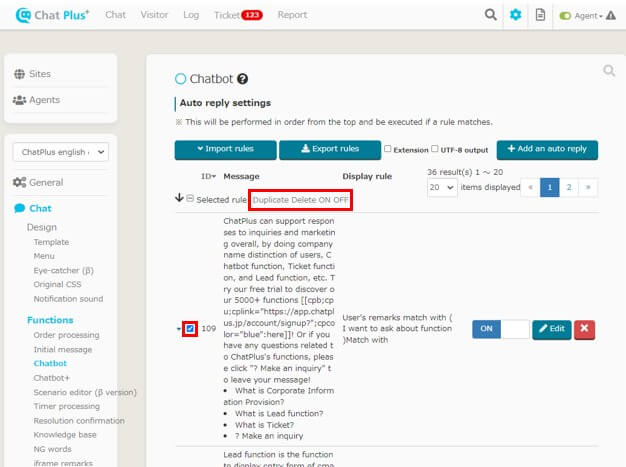Viewport: 626px width, 467px height.
Task: Open settings gear icon in header
Action: (x=515, y=15)
